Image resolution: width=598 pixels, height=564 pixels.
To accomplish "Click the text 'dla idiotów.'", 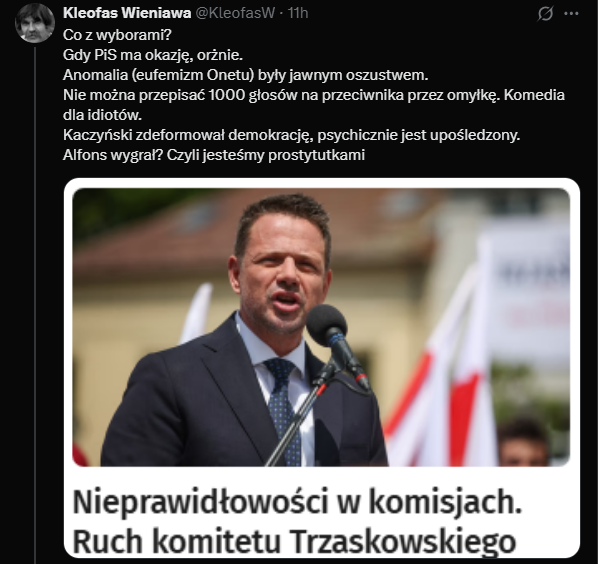I will pyautogui.click(x=102, y=115).
